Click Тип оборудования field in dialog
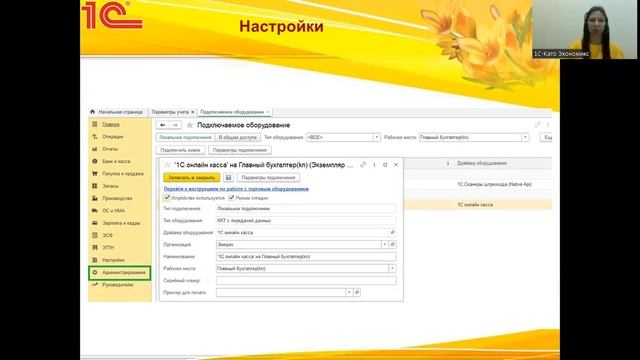This screenshot has width=640, height=360. 306,220
